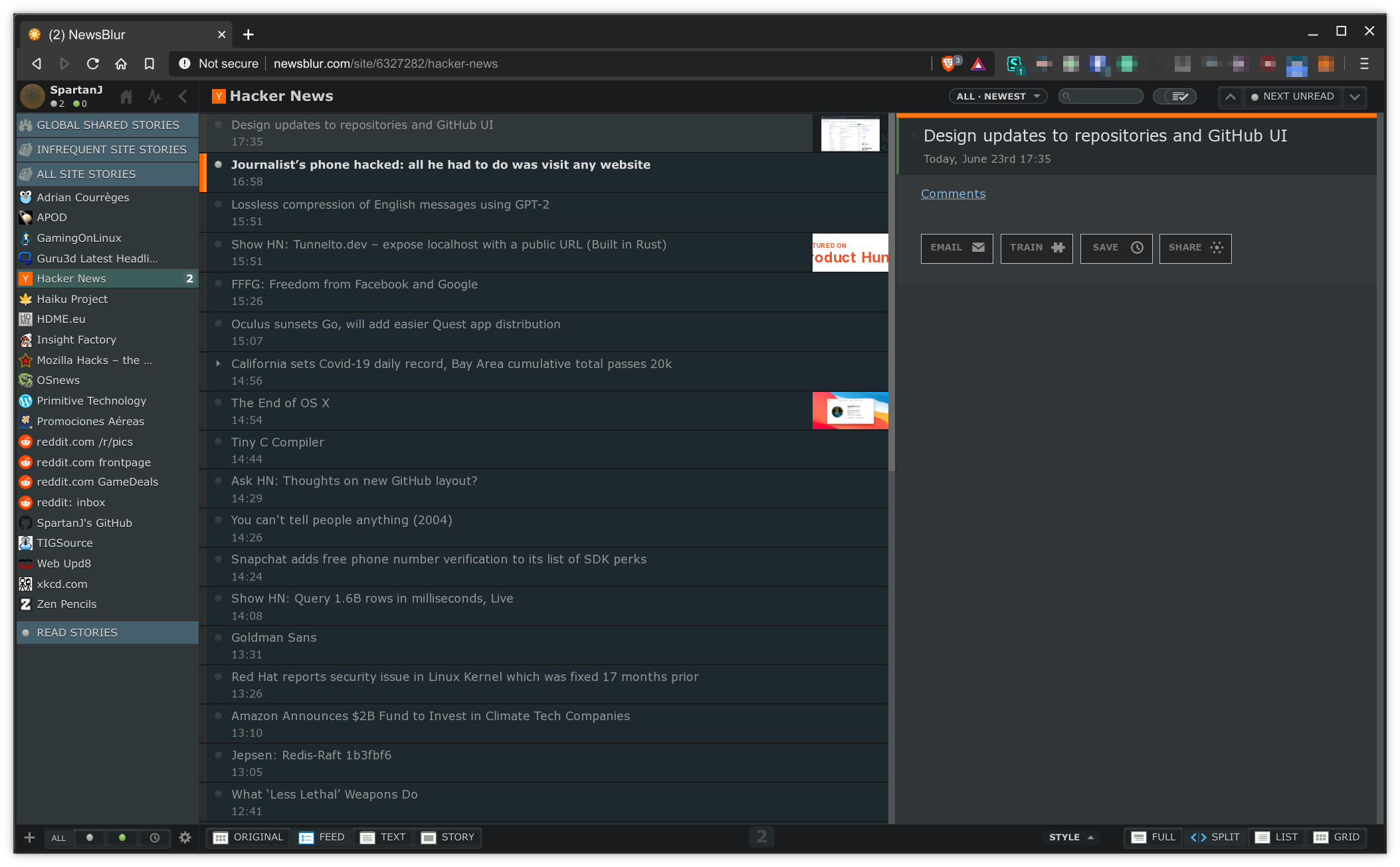Share the story with Share button

pyautogui.click(x=1195, y=248)
